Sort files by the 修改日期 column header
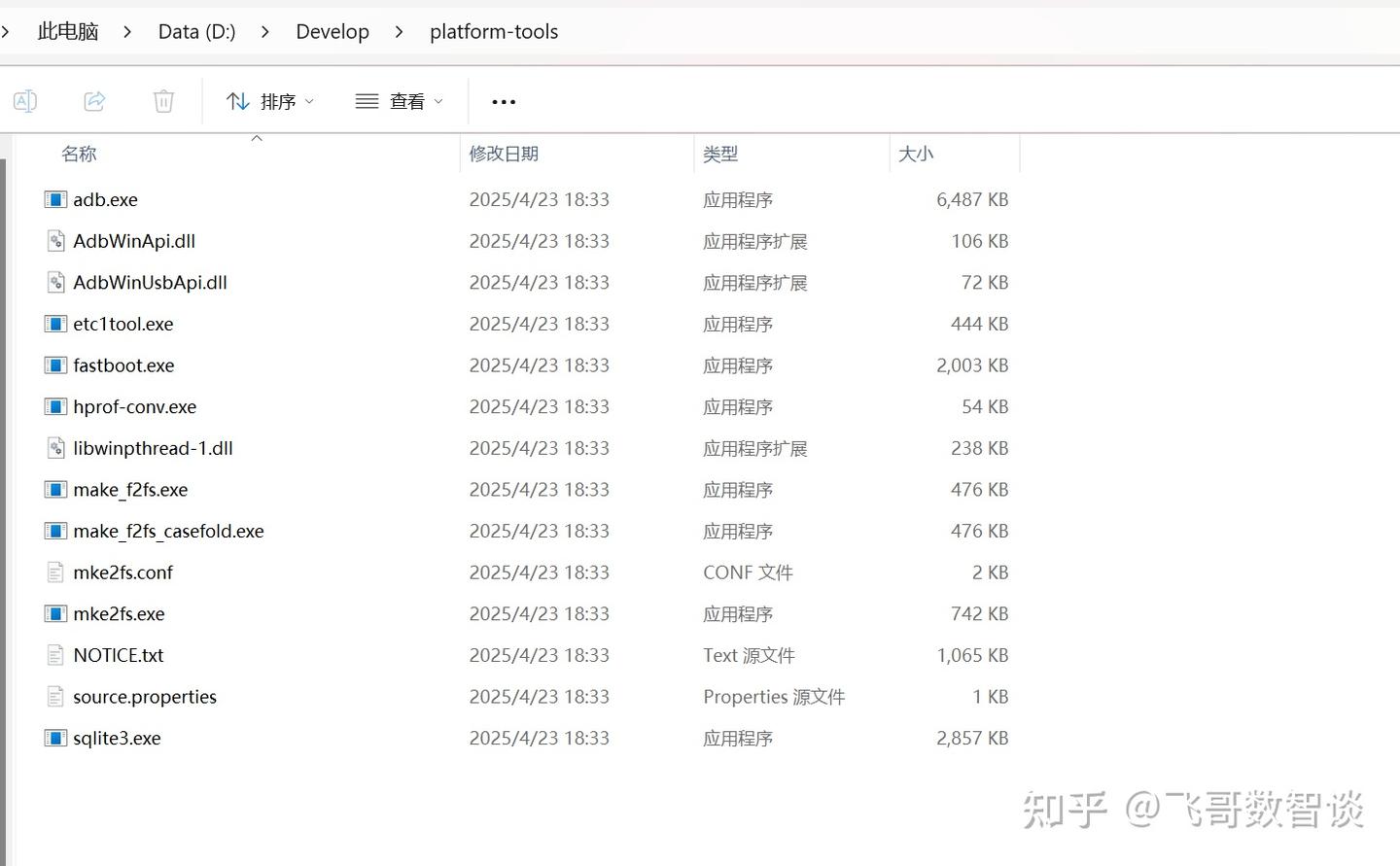This screenshot has height=866, width=1400. click(504, 154)
